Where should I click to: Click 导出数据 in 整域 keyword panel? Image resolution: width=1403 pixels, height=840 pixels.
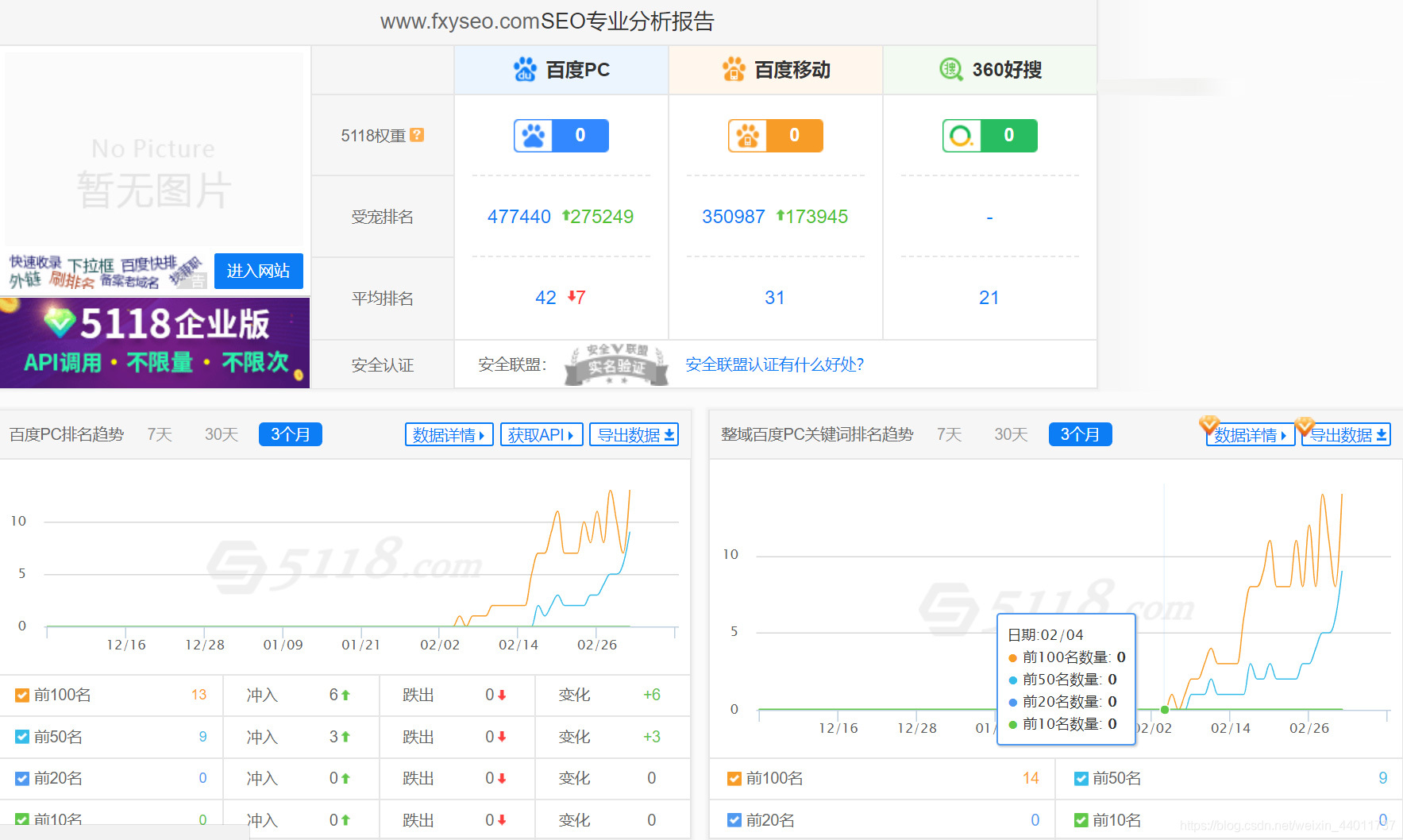pyautogui.click(x=1347, y=434)
